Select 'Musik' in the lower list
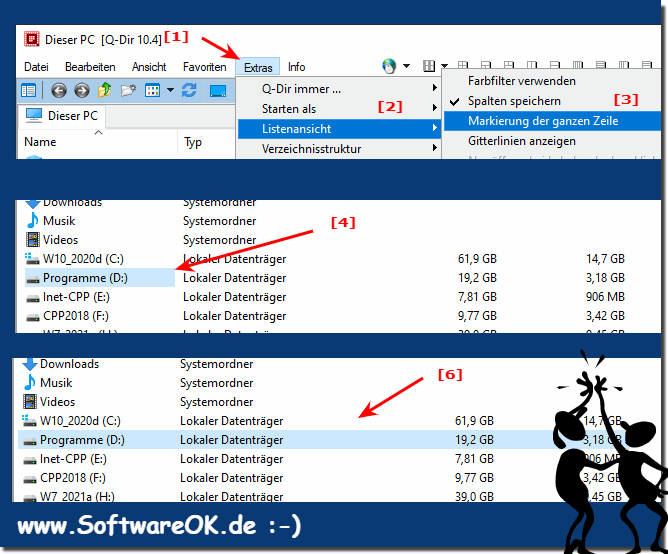668x554 pixels. click(56, 383)
